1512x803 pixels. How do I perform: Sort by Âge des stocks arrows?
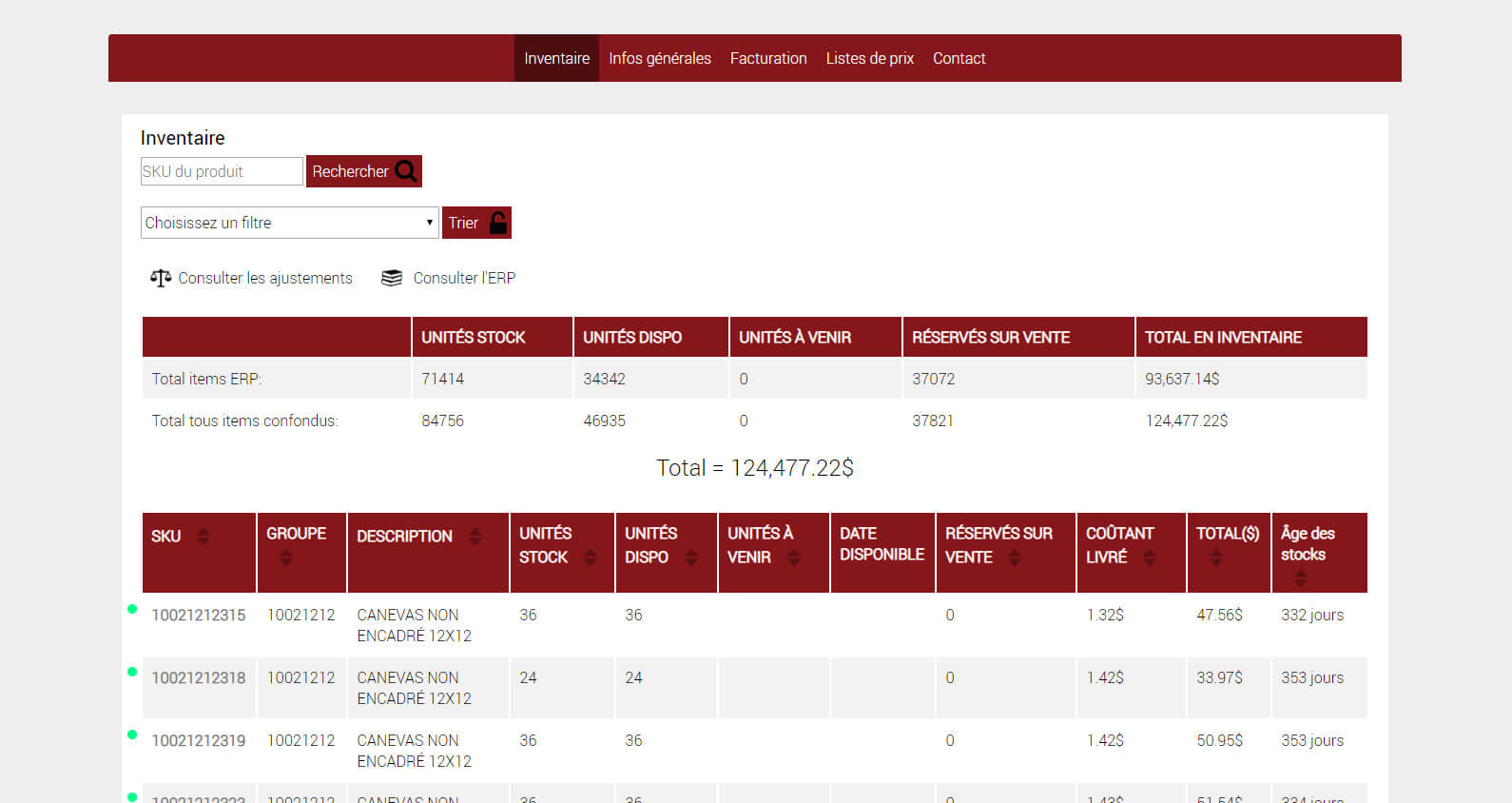coord(1300,578)
